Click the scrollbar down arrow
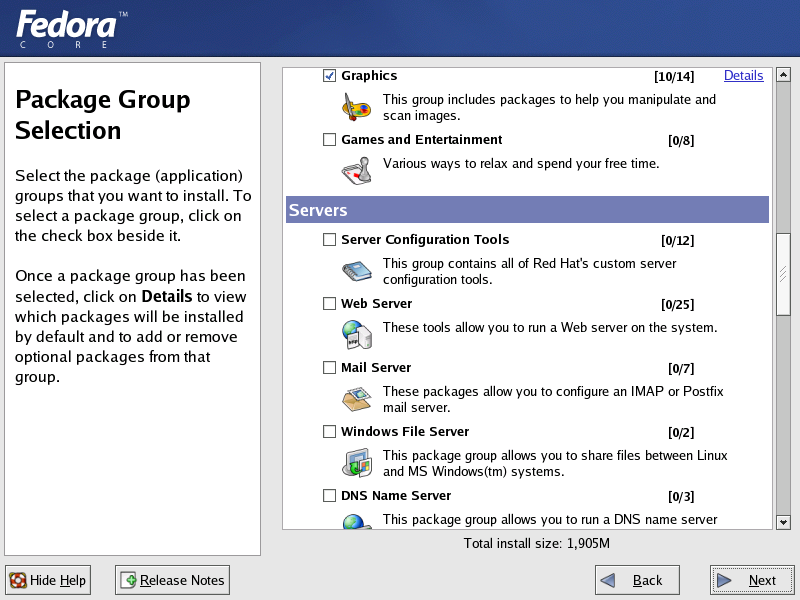The width and height of the screenshot is (800, 600). (783, 522)
